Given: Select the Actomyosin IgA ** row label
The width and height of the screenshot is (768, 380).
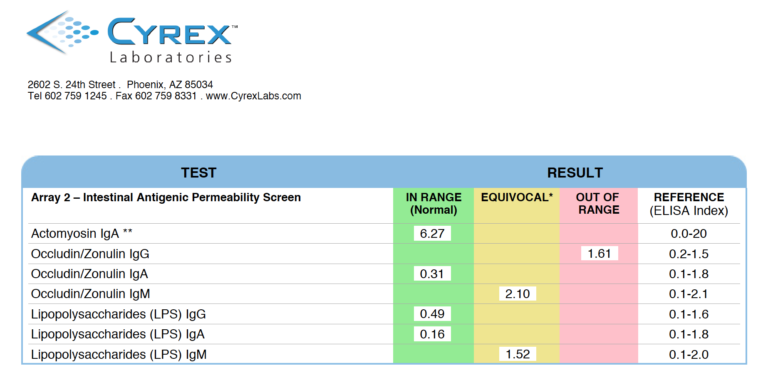Looking at the screenshot, I should 82,234.
